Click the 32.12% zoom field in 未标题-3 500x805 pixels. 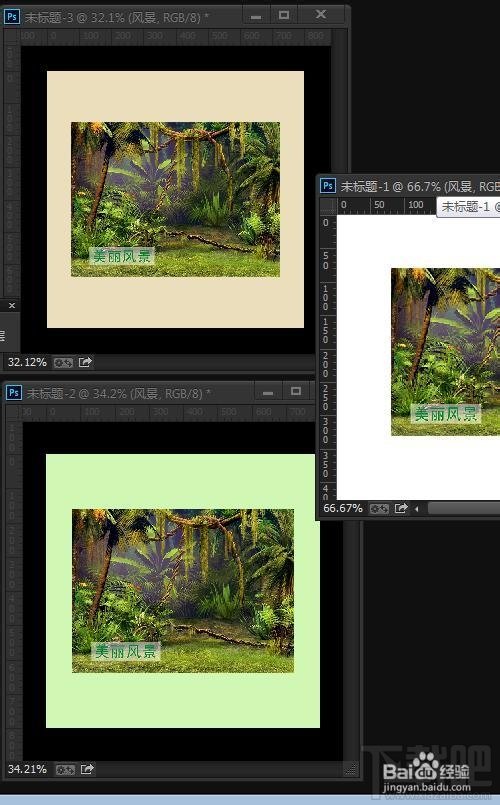pos(27,362)
